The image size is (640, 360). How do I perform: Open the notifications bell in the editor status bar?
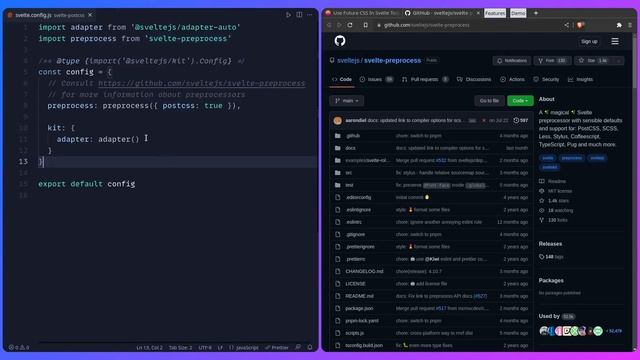(x=310, y=347)
